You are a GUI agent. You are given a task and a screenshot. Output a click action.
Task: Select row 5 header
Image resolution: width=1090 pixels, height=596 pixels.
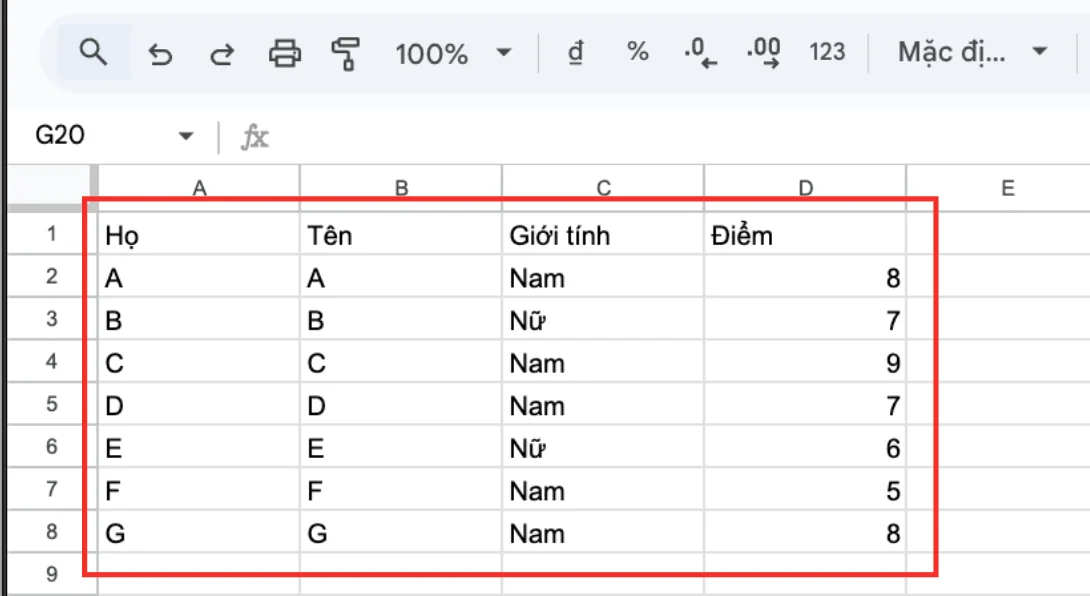coord(51,403)
